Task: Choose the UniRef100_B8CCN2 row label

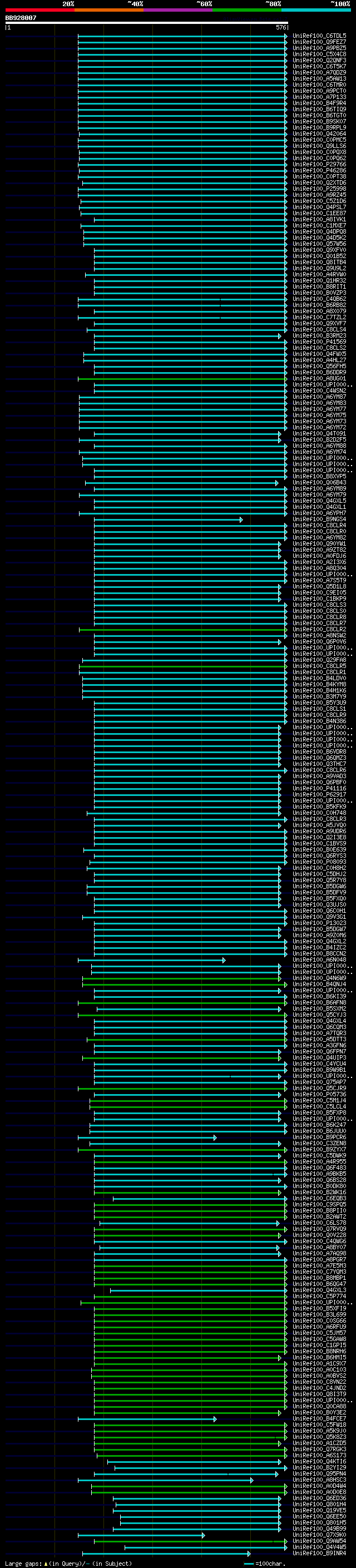Action: point(319,954)
